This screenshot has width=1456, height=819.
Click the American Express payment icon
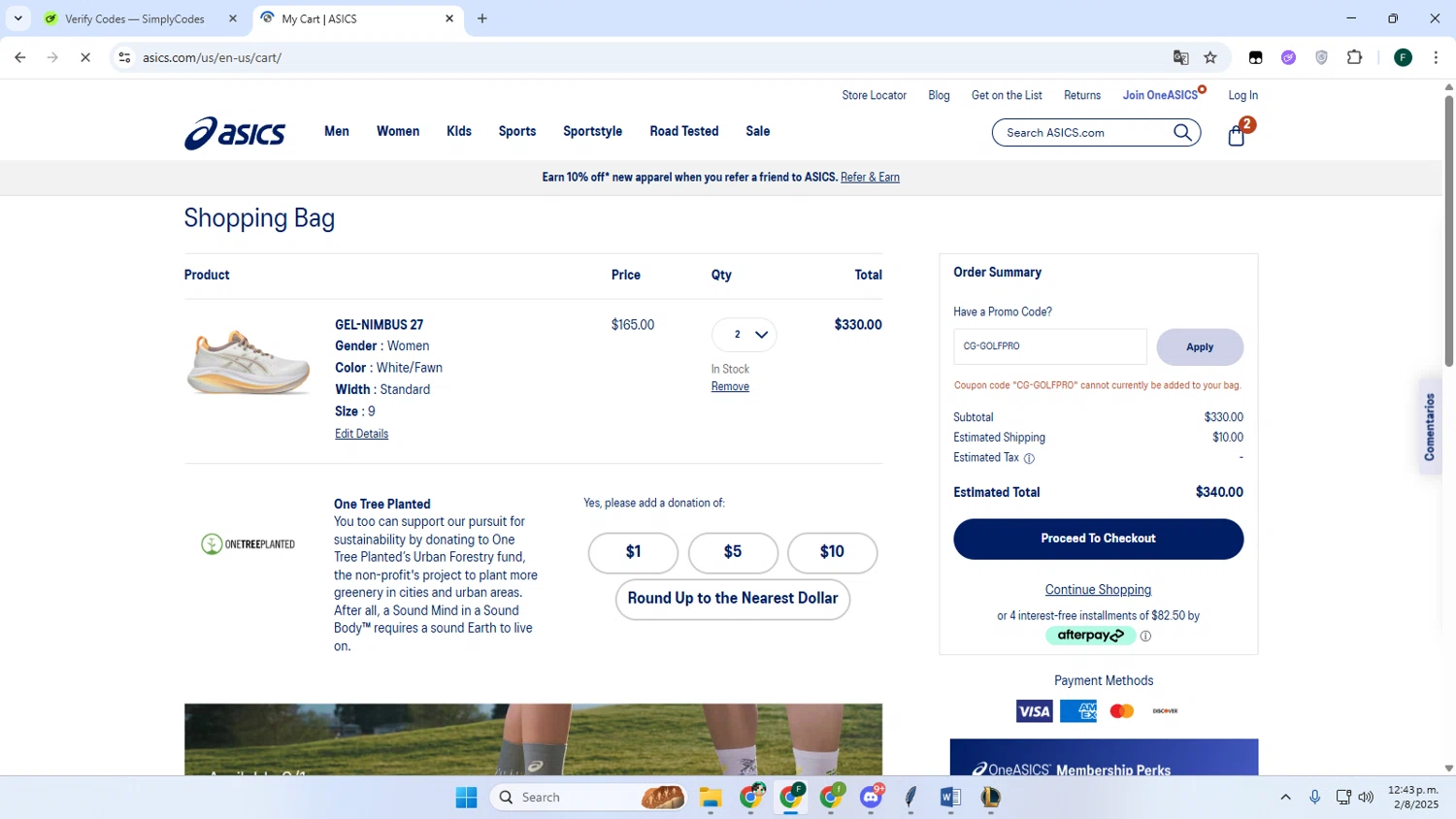(x=1078, y=711)
